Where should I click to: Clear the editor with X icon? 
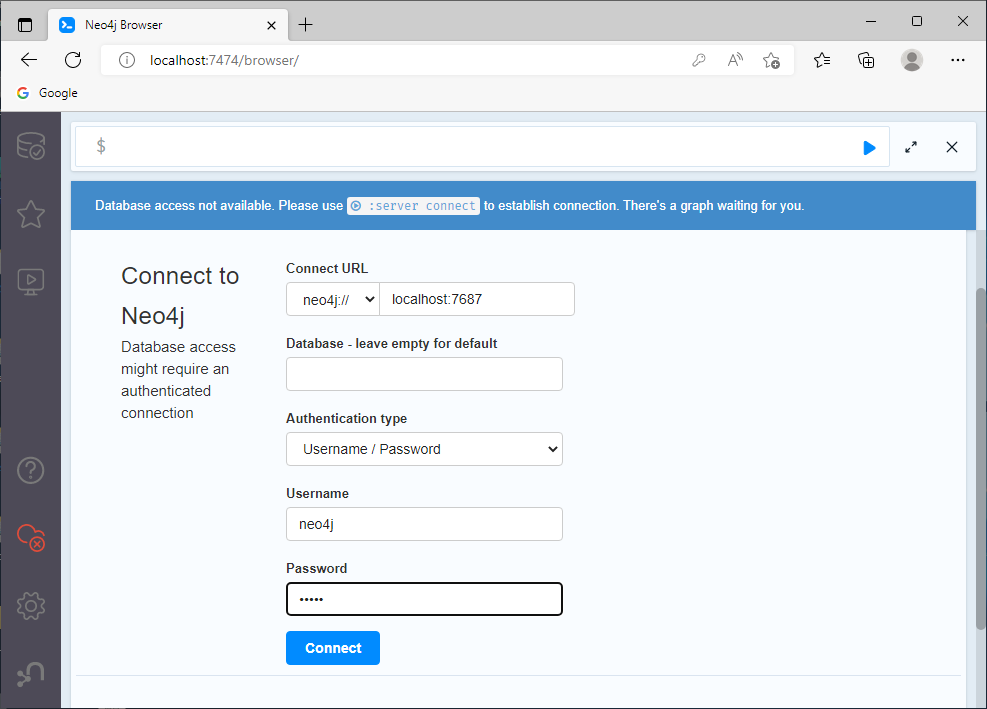pos(952,147)
